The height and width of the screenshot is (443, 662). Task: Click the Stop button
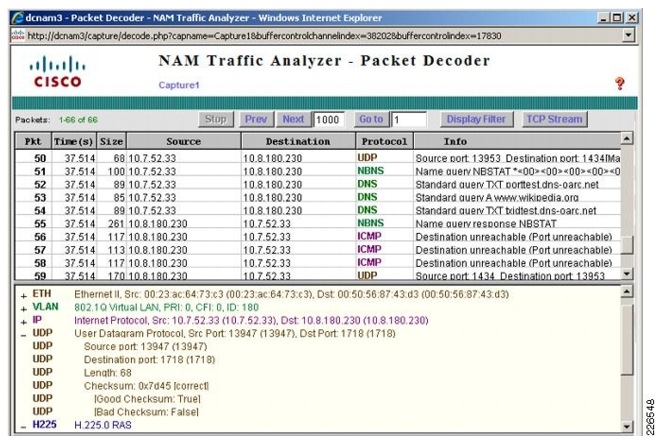click(x=216, y=119)
